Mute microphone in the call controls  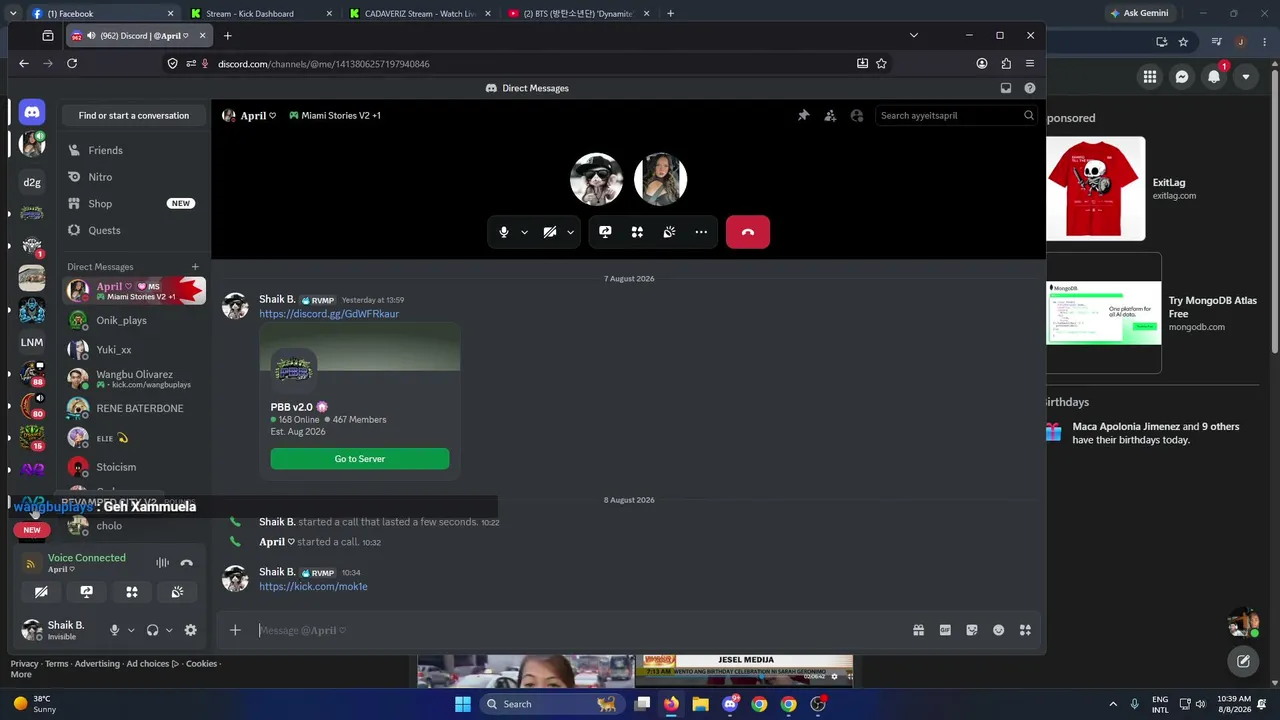pos(504,232)
